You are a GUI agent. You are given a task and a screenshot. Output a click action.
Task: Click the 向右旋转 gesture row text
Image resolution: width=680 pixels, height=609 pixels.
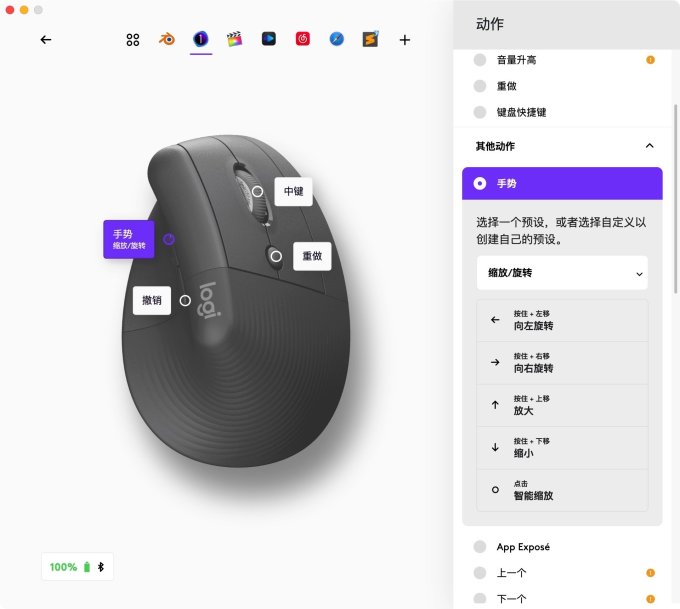533,369
